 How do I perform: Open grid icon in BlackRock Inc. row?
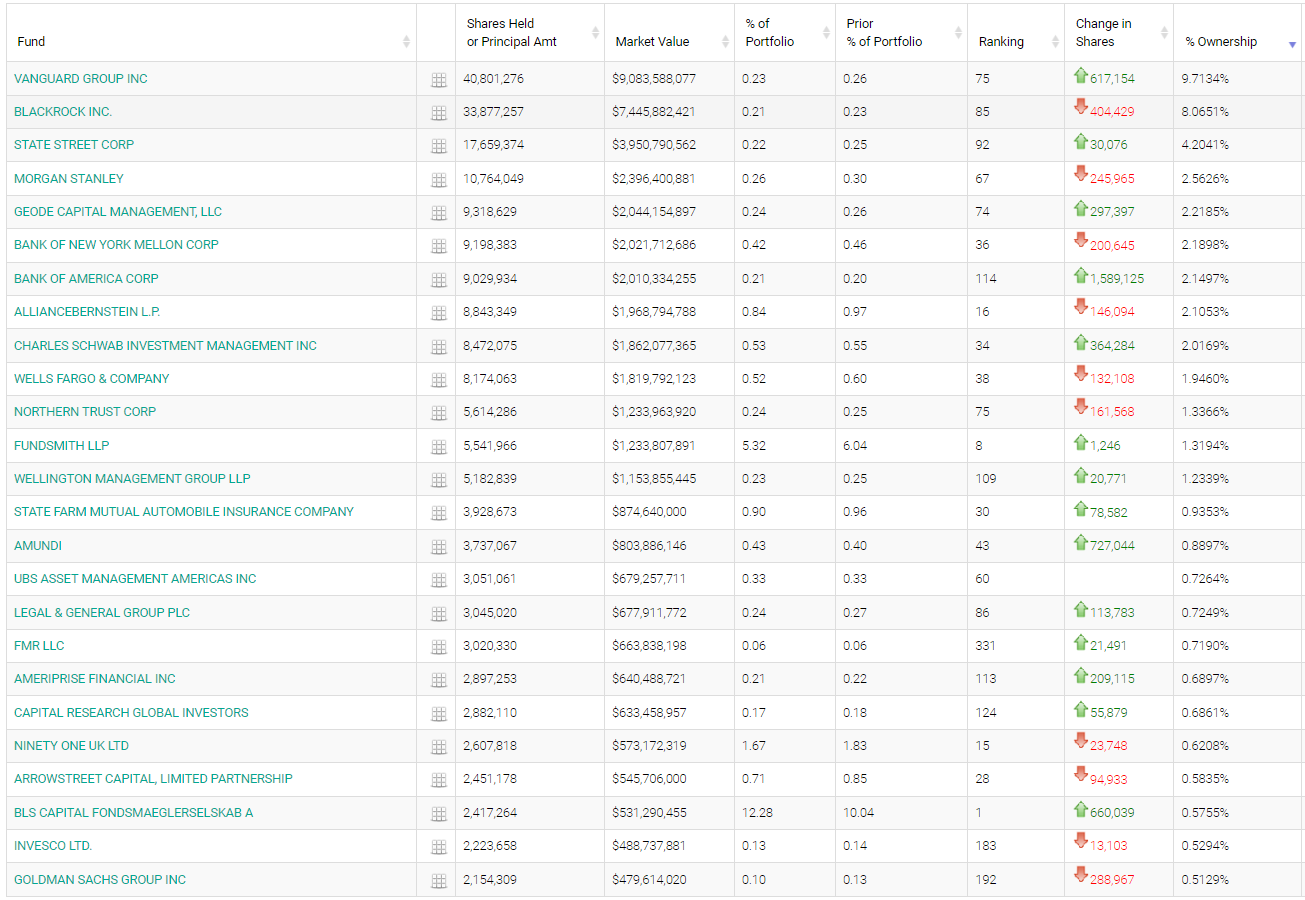tap(438, 113)
